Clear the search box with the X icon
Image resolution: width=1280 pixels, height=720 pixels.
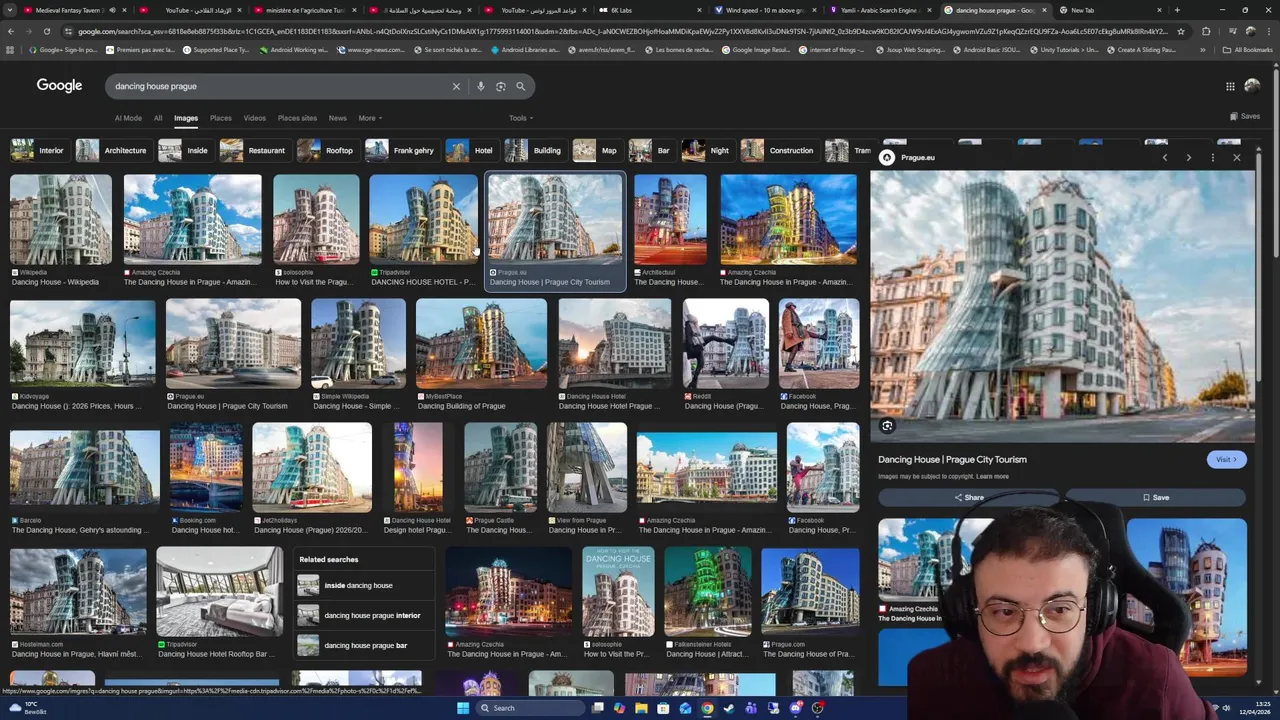point(456,86)
